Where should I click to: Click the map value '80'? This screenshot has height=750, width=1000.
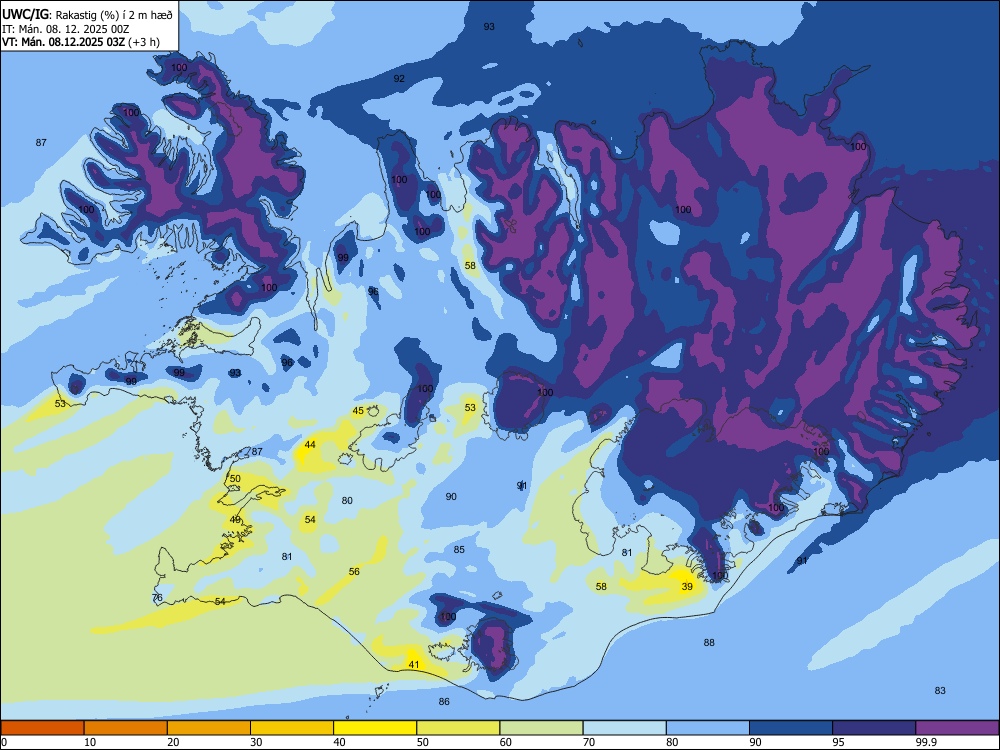point(347,501)
